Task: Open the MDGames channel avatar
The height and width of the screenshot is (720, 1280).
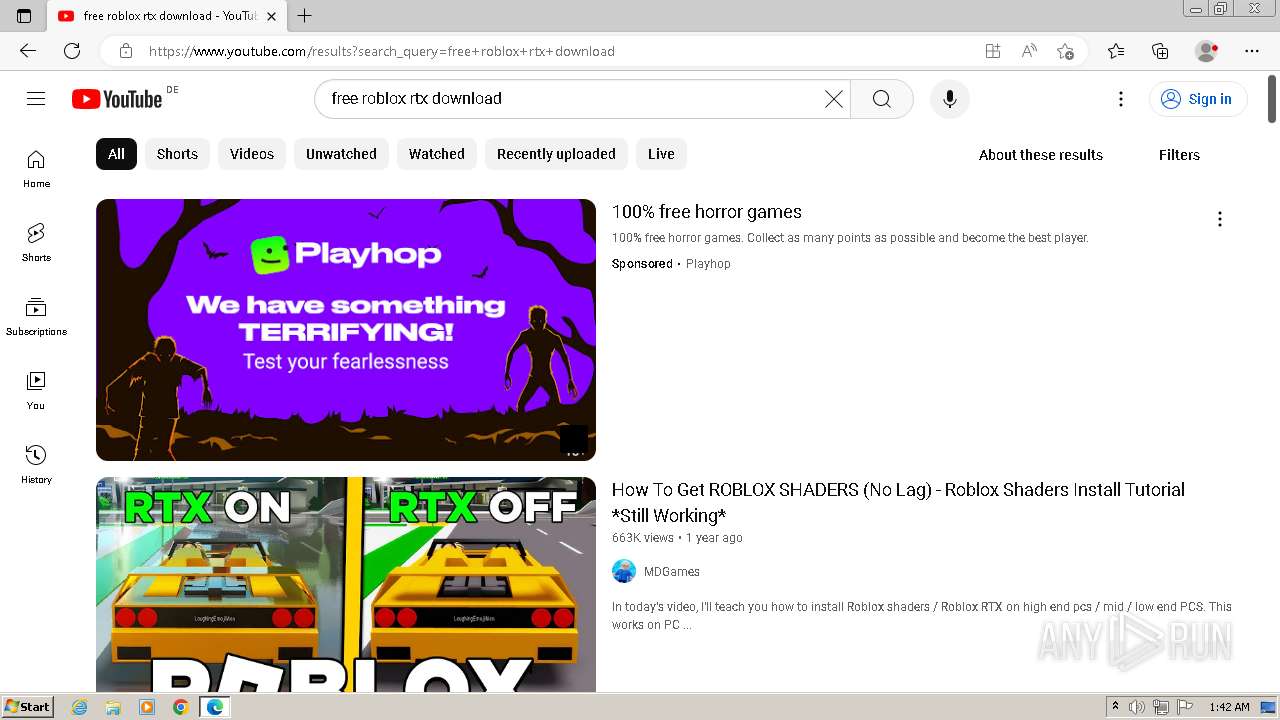Action: point(624,571)
